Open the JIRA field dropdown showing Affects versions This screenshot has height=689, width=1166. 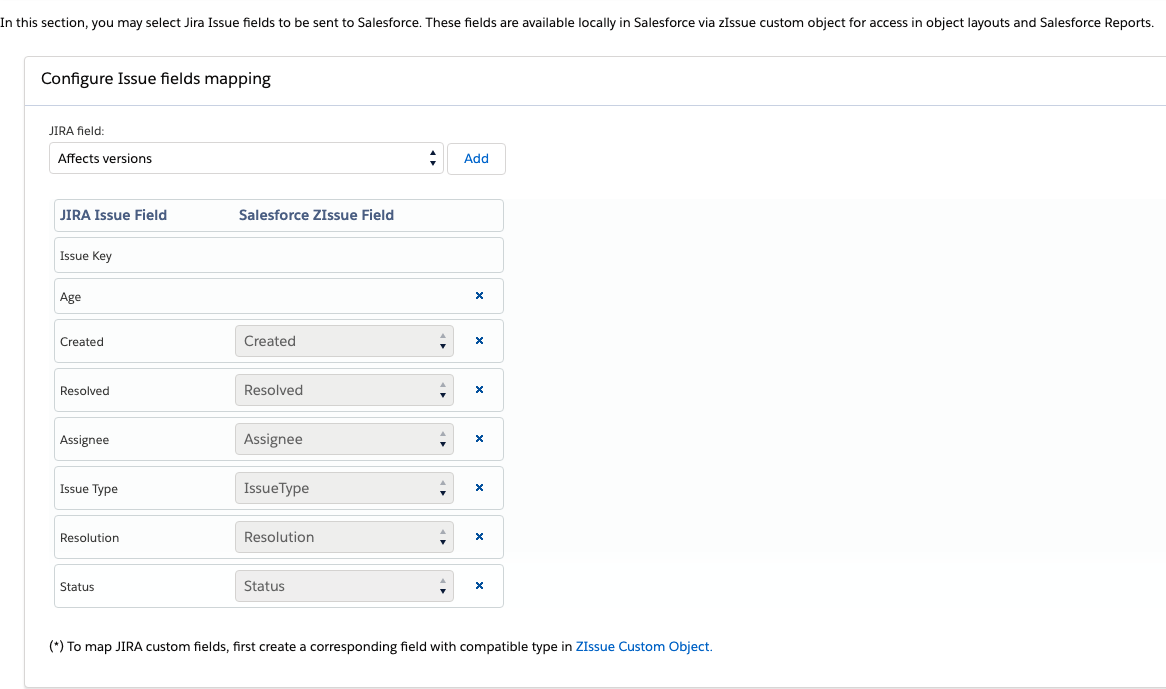(x=246, y=158)
